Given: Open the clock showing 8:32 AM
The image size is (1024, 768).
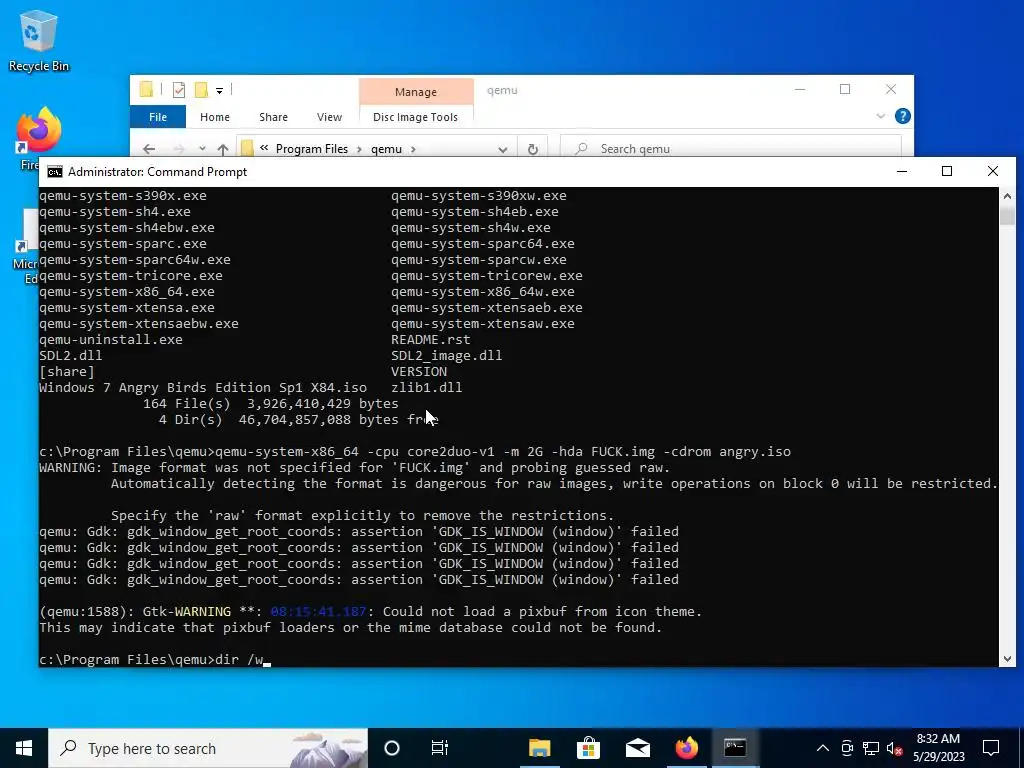Looking at the screenshot, I should (x=938, y=748).
